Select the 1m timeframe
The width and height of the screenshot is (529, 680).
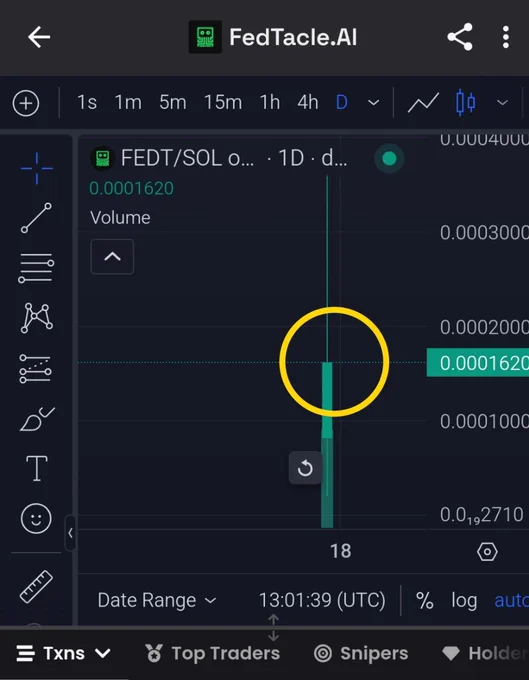pyautogui.click(x=128, y=103)
